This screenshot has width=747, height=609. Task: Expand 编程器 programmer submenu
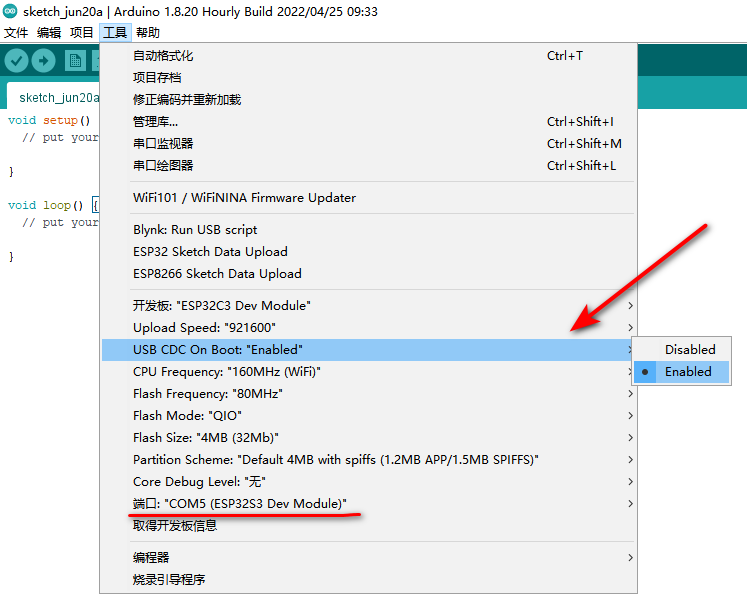point(369,558)
